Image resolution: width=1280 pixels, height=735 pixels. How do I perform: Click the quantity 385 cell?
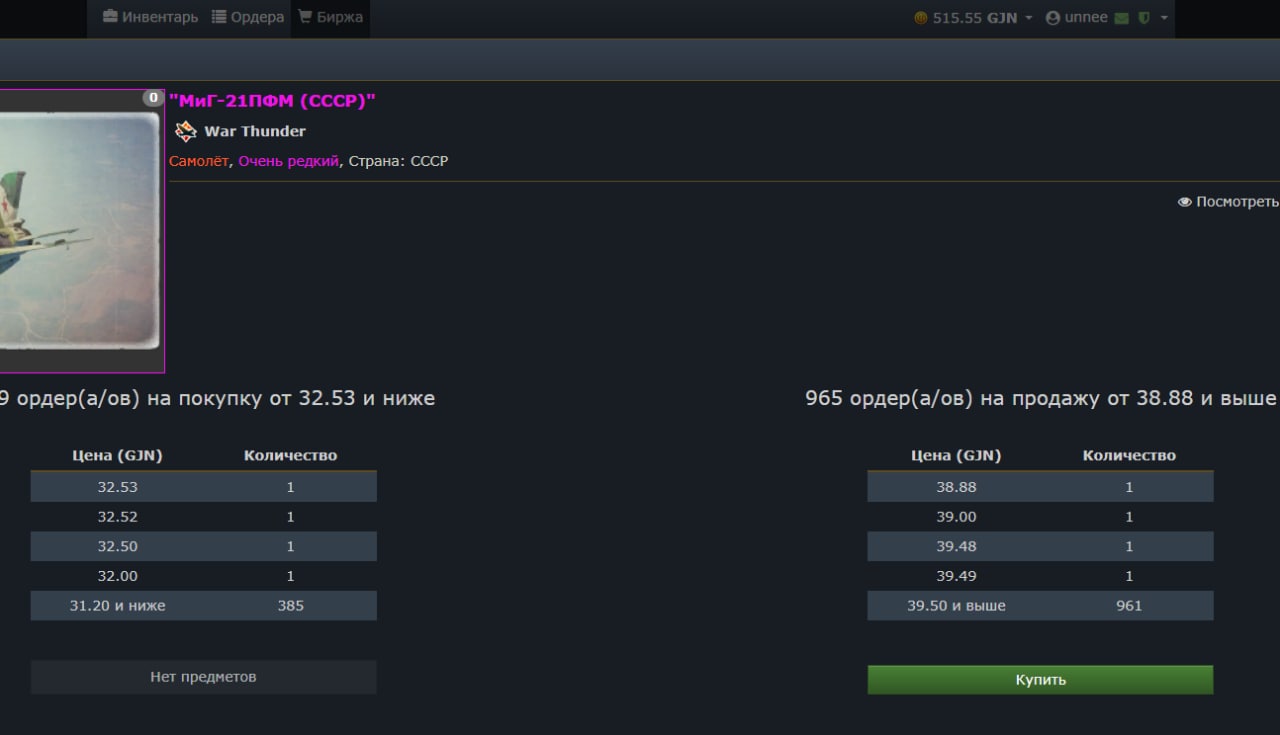(290, 605)
